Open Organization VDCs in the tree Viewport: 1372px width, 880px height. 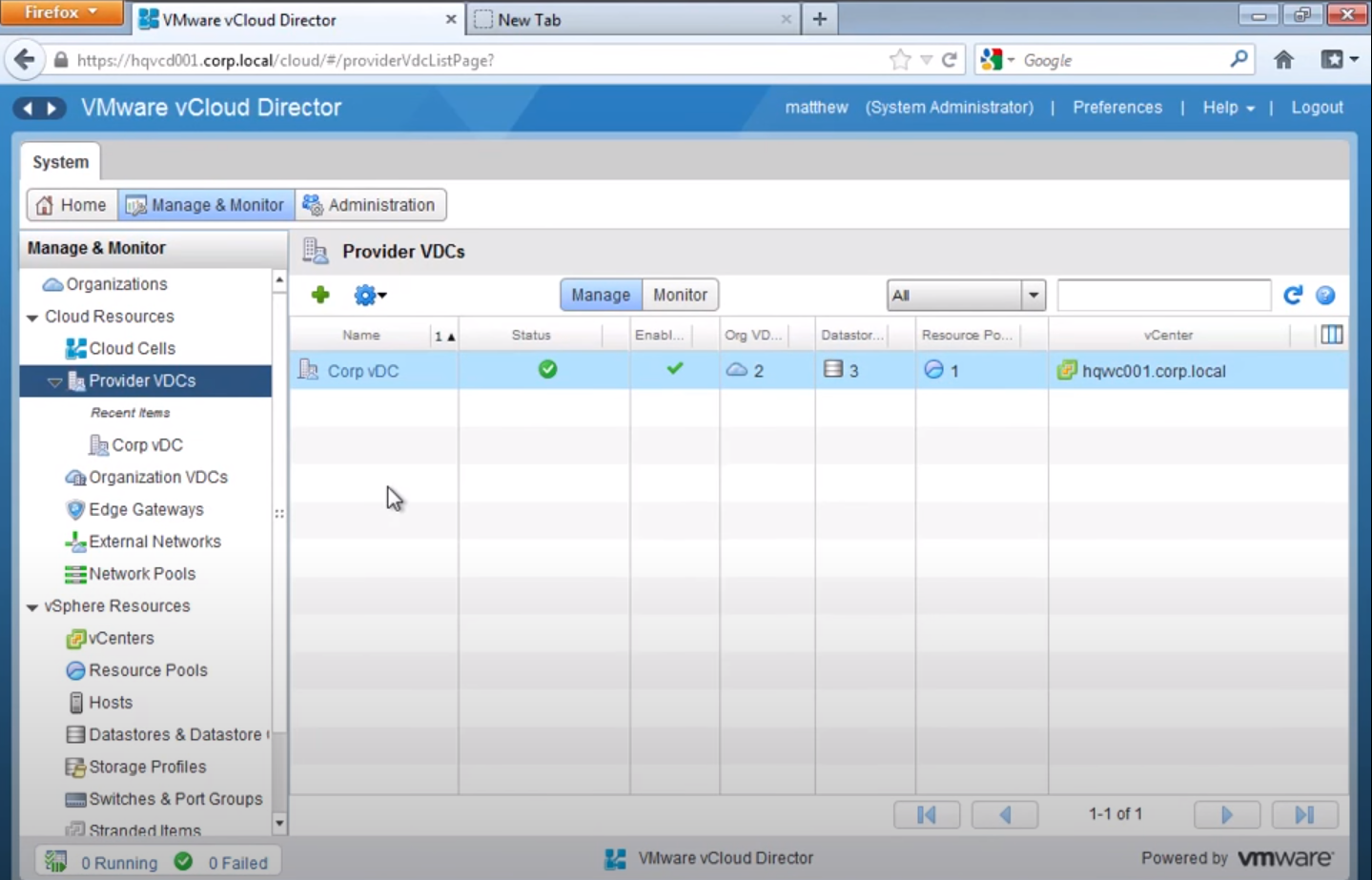pyautogui.click(x=158, y=478)
